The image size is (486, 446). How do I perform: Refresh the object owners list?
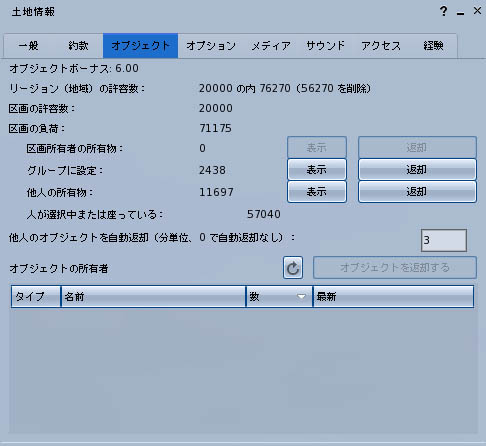pos(293,268)
